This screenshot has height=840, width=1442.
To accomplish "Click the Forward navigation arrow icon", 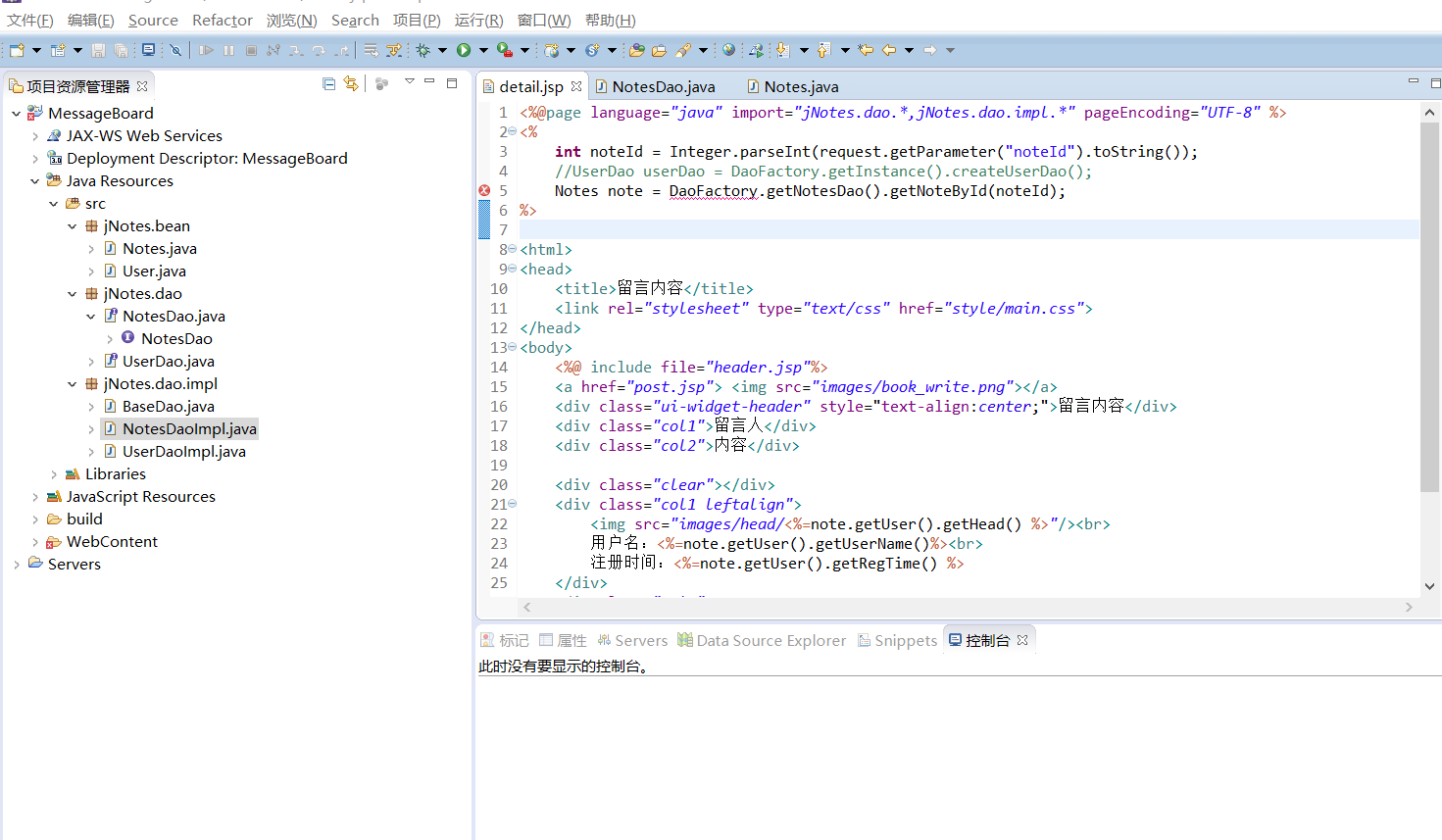I will 929,50.
